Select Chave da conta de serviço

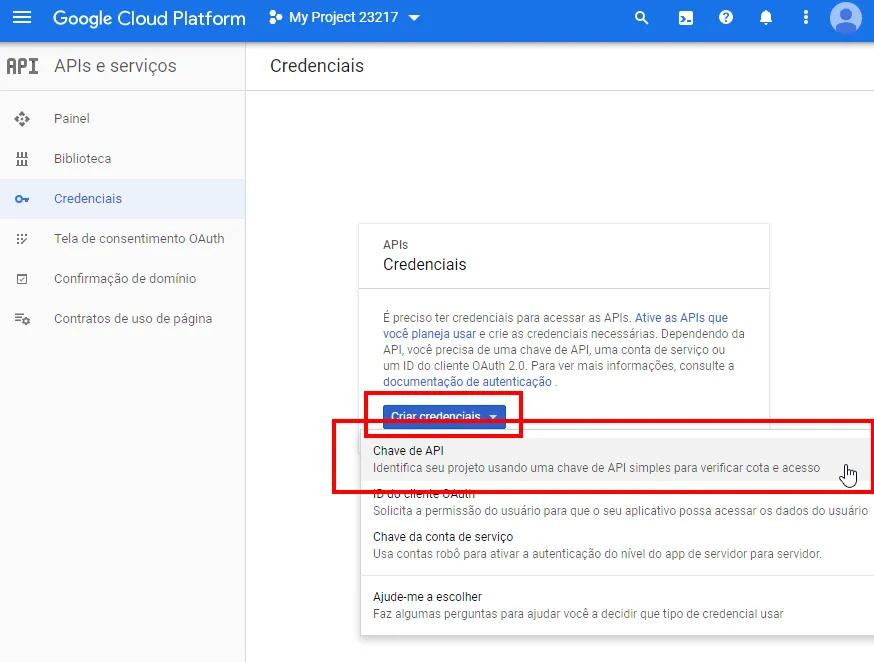coord(596,545)
